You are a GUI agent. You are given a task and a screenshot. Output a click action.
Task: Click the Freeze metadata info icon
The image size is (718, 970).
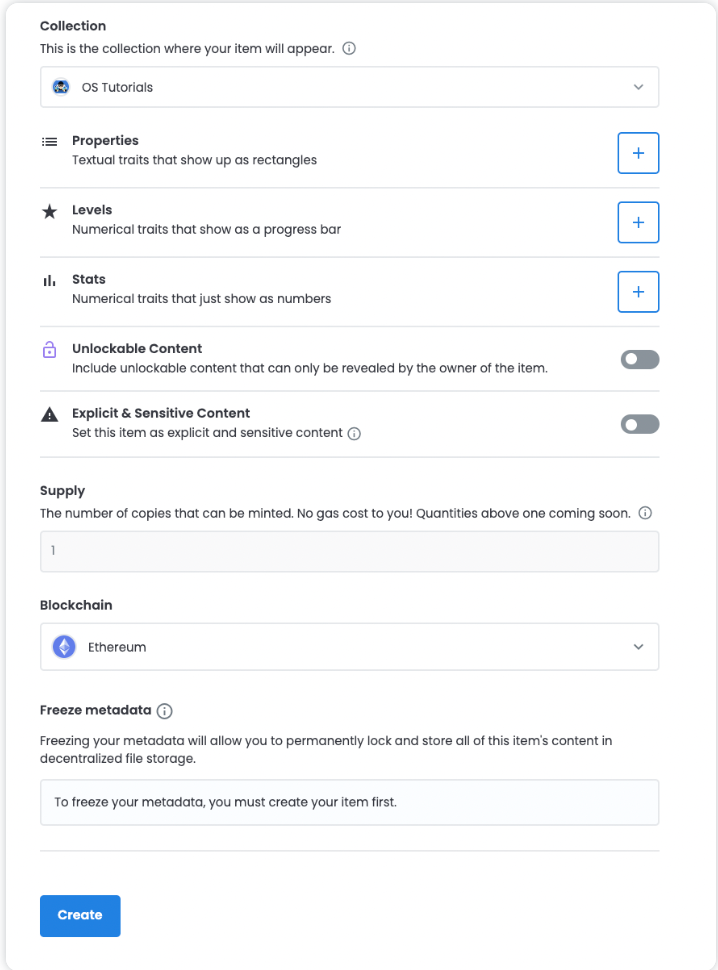click(165, 711)
